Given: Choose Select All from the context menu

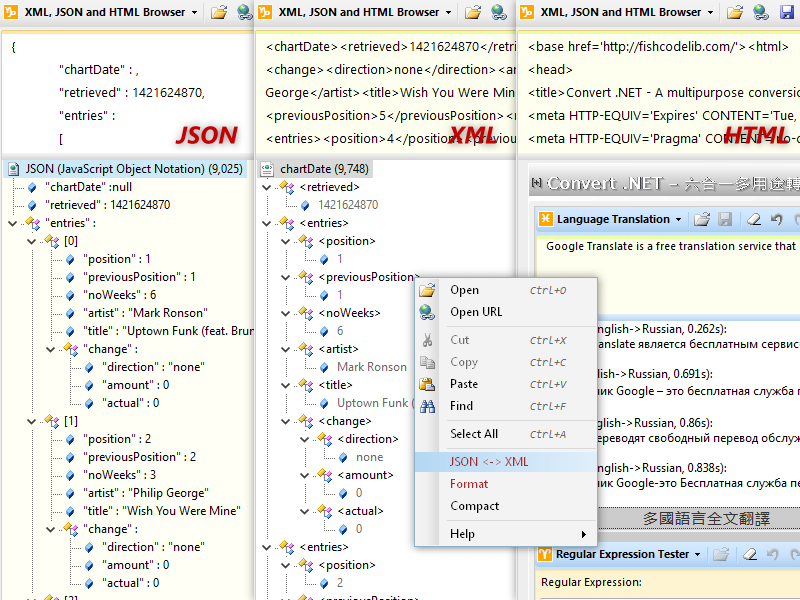Looking at the screenshot, I should 506,434.
